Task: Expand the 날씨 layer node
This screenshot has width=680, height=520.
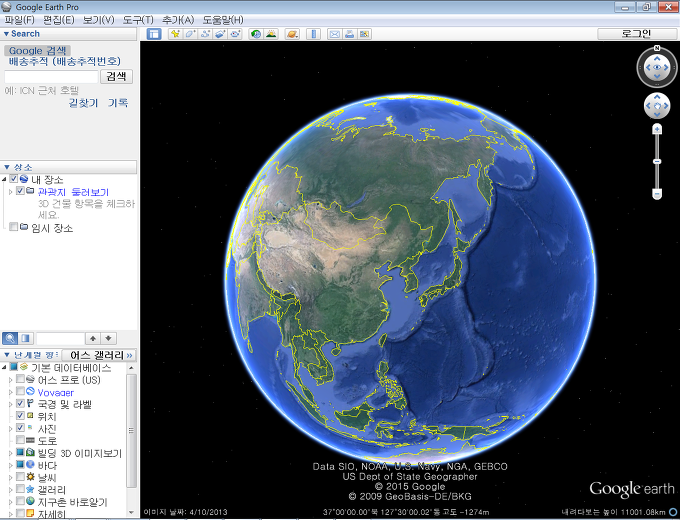Action: (11, 477)
